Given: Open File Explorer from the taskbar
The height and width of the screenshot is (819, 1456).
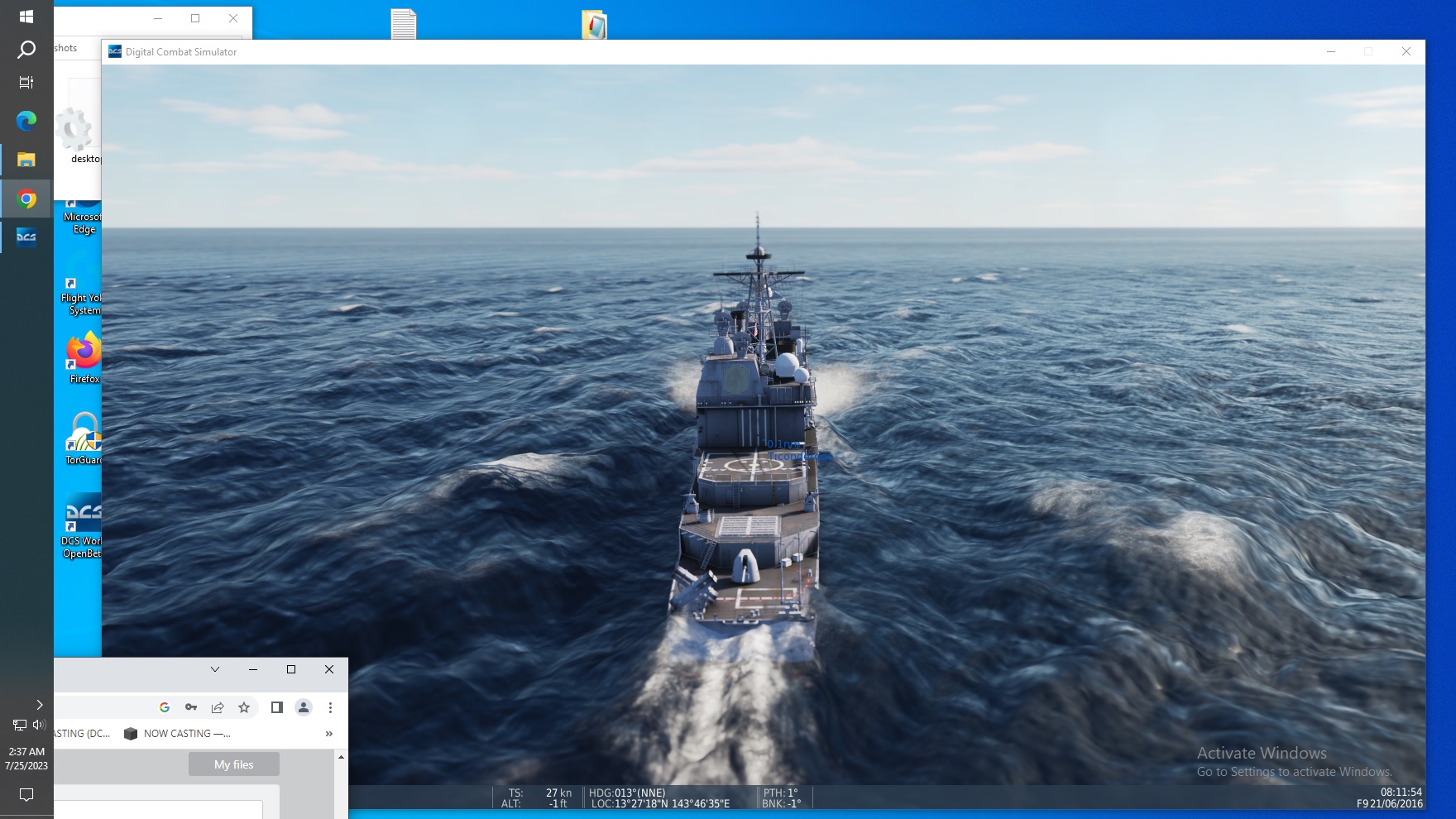Looking at the screenshot, I should pos(26,160).
